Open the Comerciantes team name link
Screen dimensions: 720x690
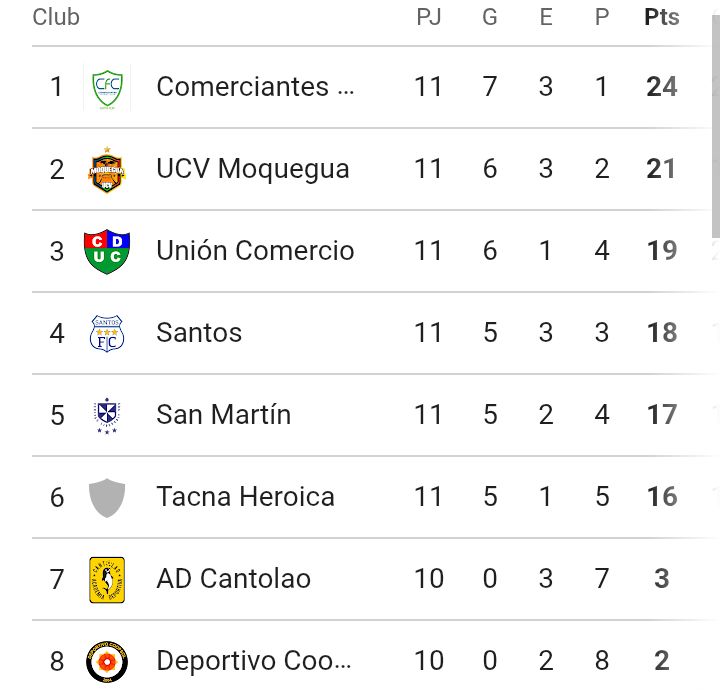coord(255,87)
